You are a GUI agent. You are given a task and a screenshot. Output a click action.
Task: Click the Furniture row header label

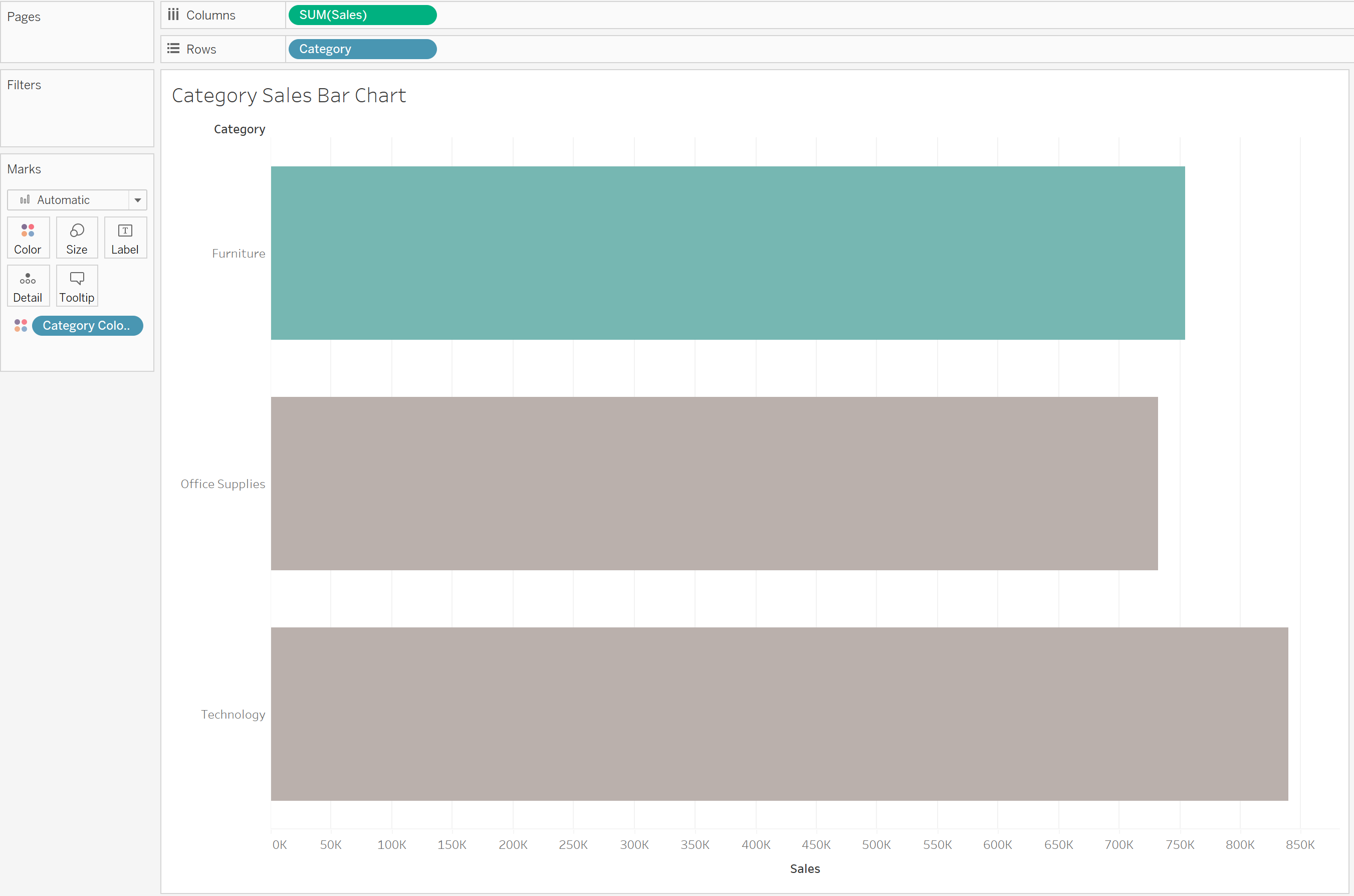[238, 254]
